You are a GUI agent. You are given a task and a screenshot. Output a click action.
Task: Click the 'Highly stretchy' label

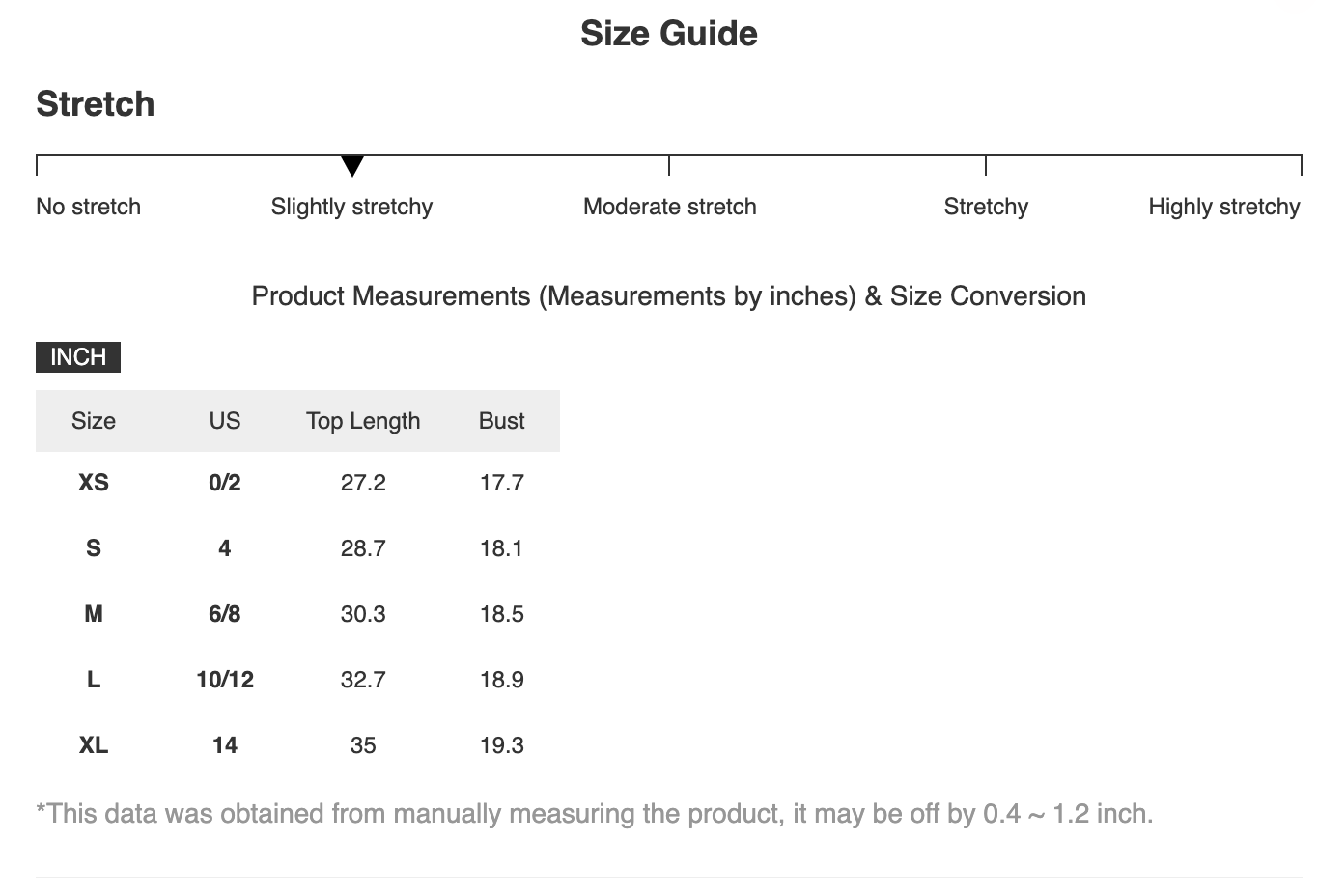(1223, 207)
